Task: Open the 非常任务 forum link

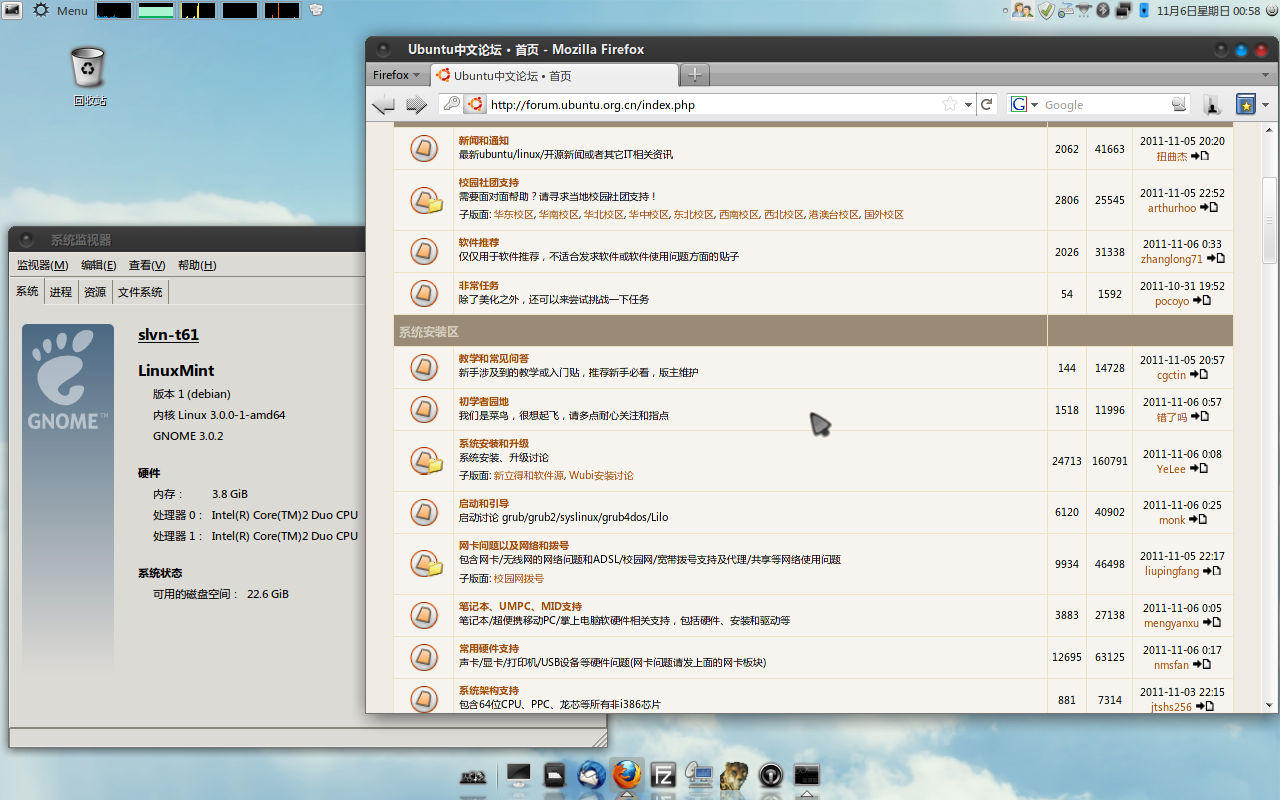Action: (x=479, y=286)
